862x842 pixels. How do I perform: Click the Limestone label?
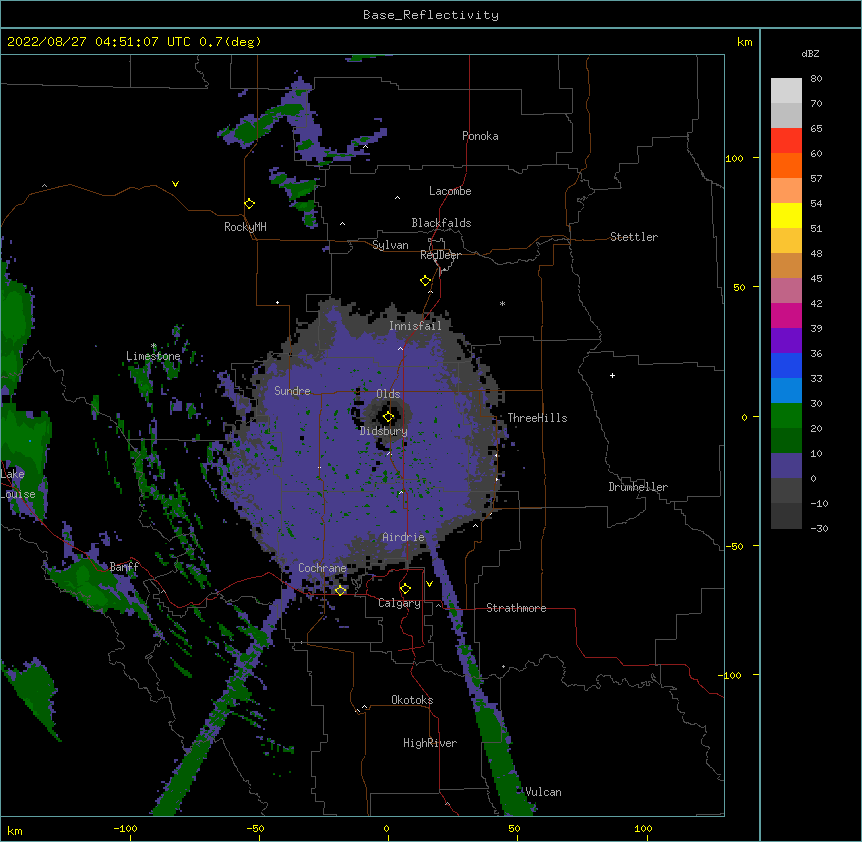click(153, 356)
